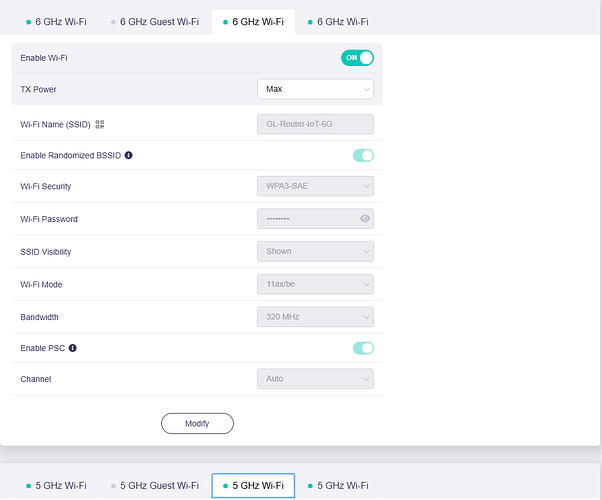Viewport: 602px width, 500px height.
Task: Open the Wi-Fi Mode 11ax/be dropdown
Action: pos(315,284)
